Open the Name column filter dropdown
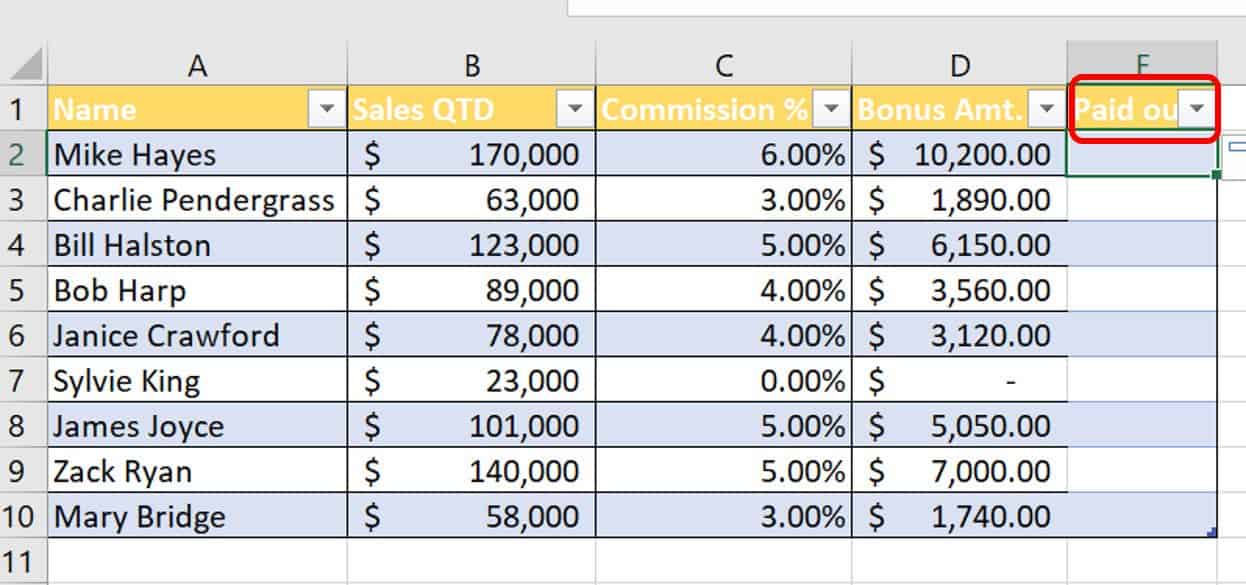Screen dimensions: 1246x585 [327, 110]
